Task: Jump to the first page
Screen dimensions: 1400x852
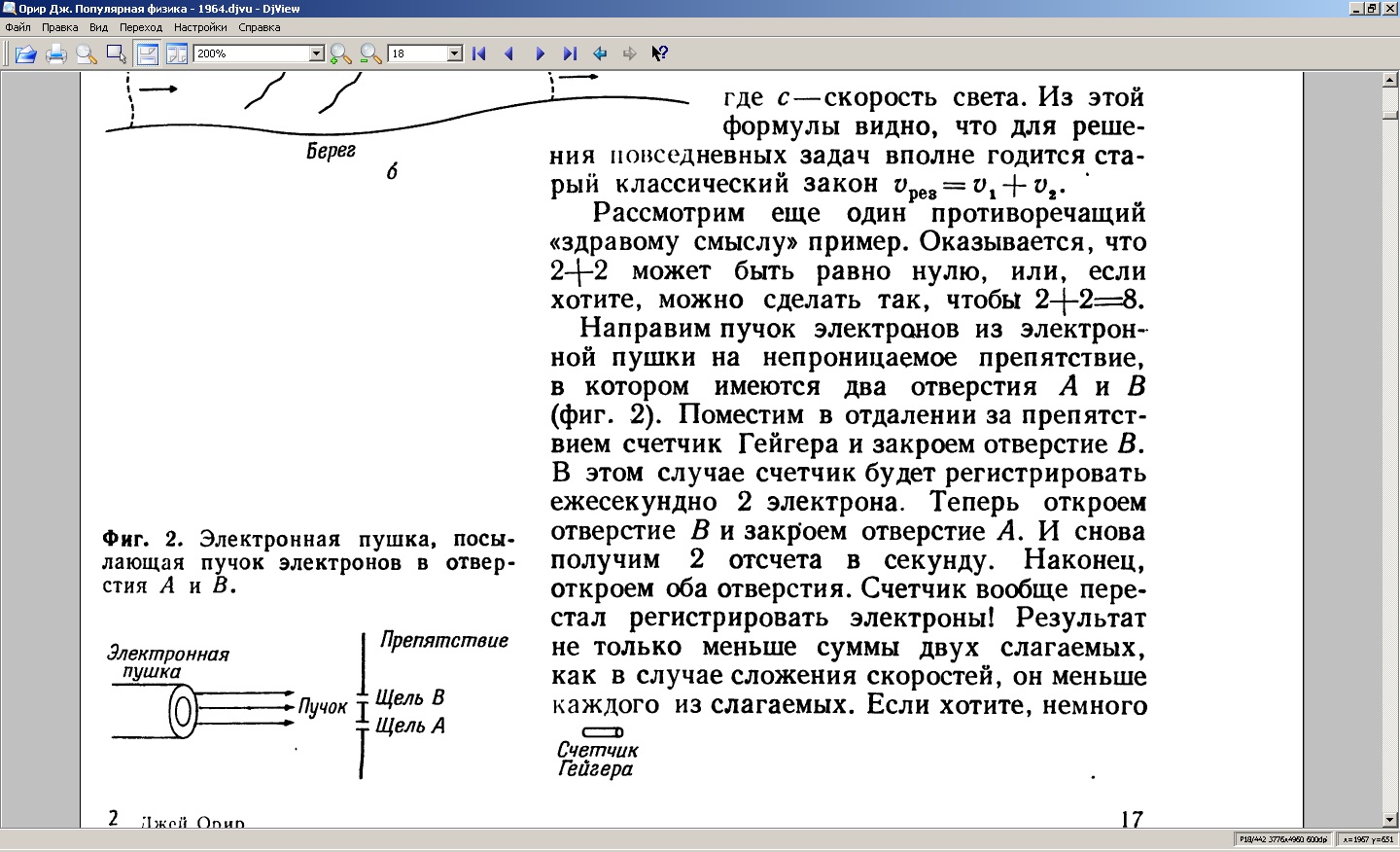Action: (479, 54)
